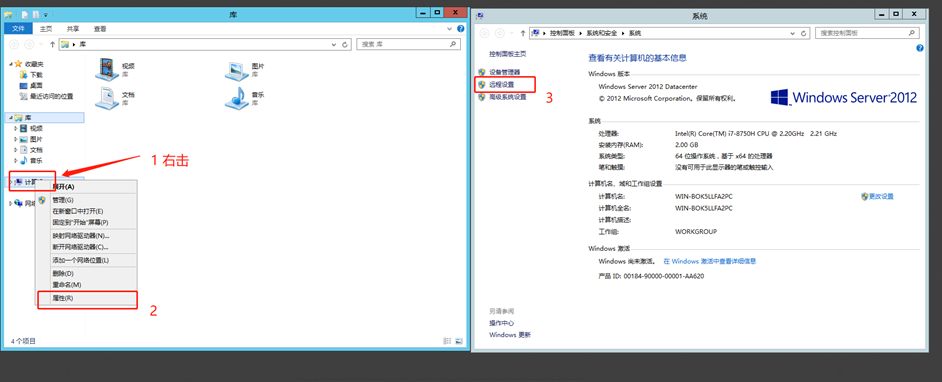Choose 添加一个网络位置(L) from context menu
This screenshot has width=942, height=382.
[87, 260]
